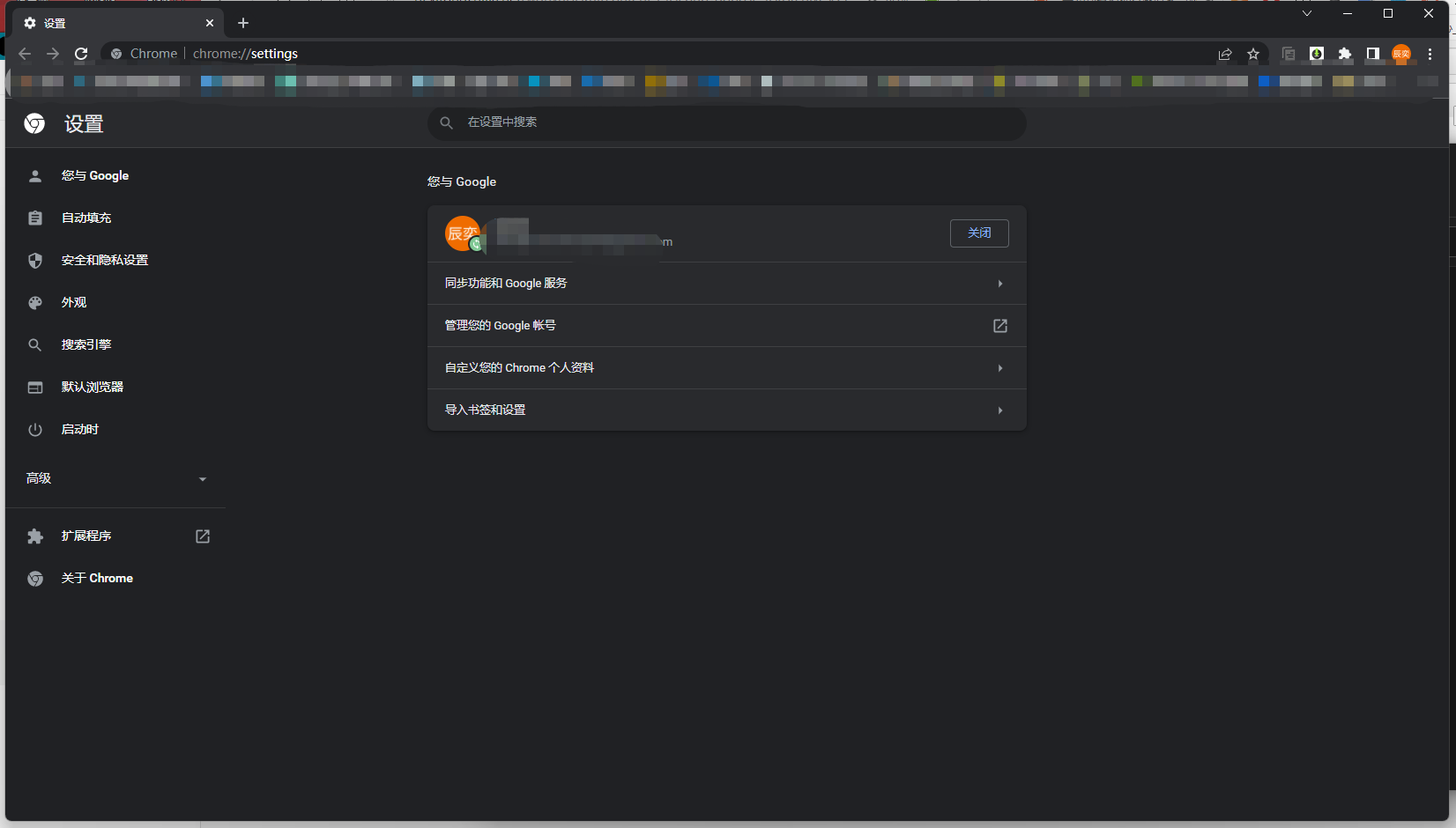Click the share page icon in address bar

(1225, 54)
